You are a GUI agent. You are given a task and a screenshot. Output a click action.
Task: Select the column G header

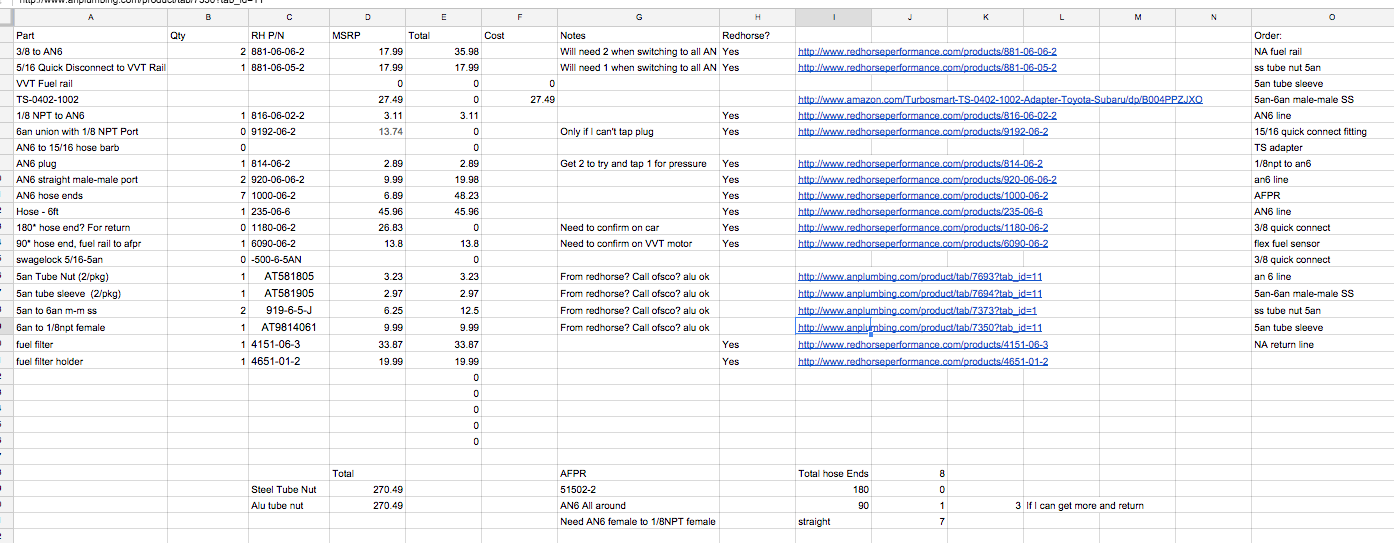[x=638, y=17]
